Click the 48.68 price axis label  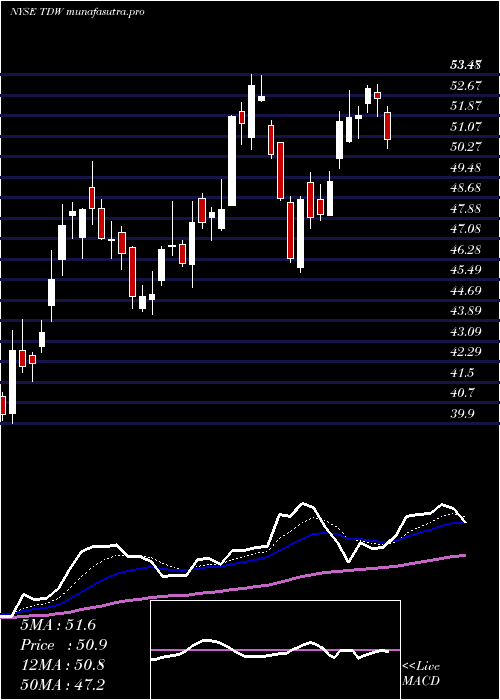pyautogui.click(x=465, y=188)
